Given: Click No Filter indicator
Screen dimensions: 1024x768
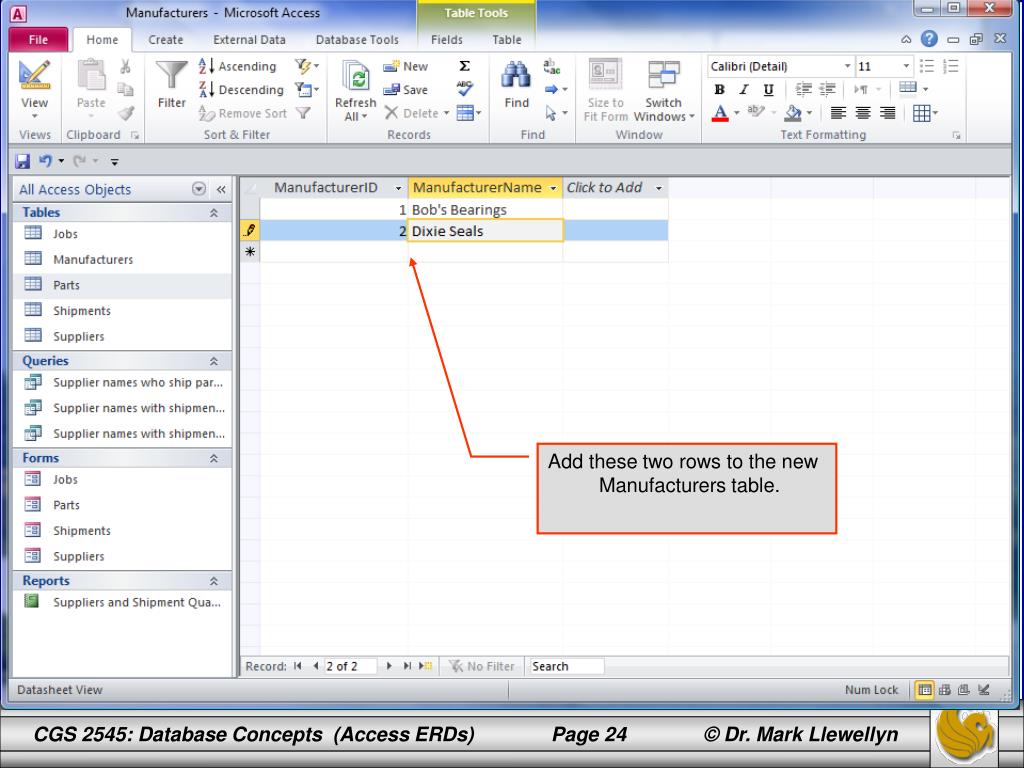Looking at the screenshot, I should pyautogui.click(x=481, y=666).
